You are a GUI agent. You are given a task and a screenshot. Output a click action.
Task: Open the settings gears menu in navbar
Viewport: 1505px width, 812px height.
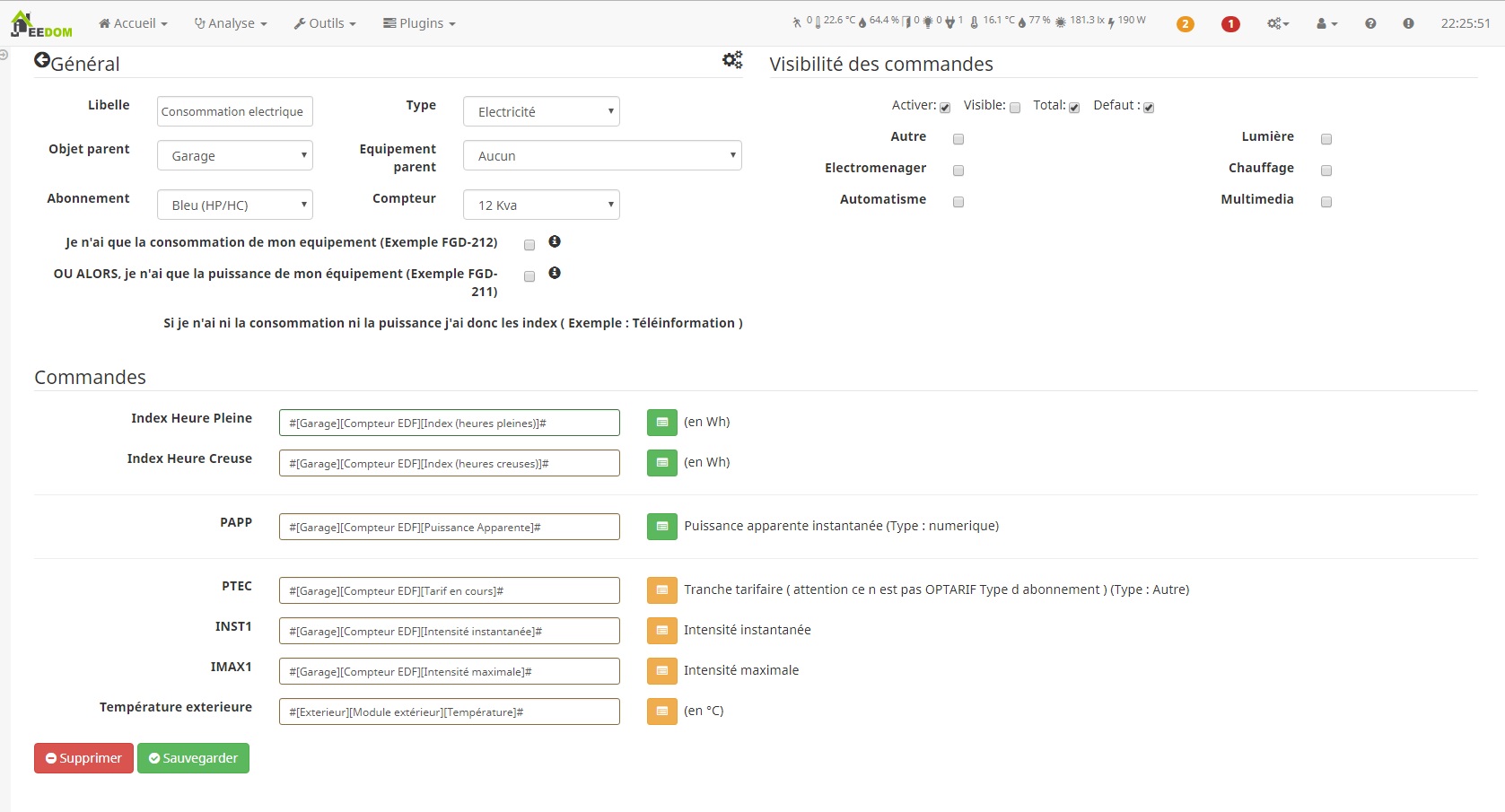point(1278,23)
